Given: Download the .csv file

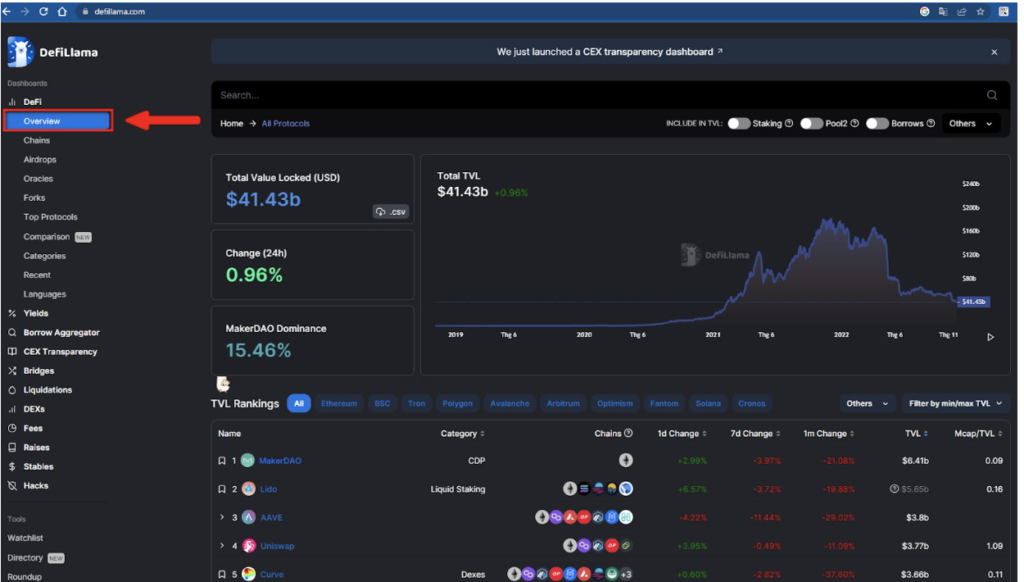Looking at the screenshot, I should click(391, 212).
